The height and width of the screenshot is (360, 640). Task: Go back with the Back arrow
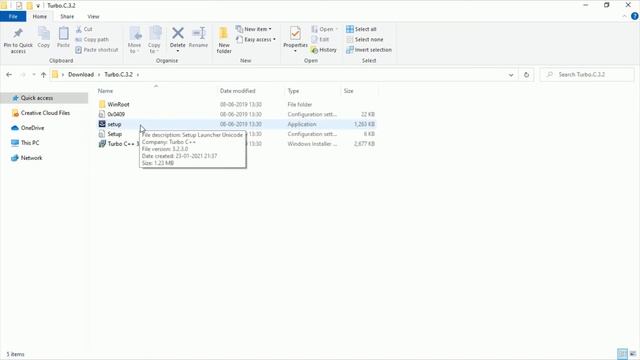point(9,75)
